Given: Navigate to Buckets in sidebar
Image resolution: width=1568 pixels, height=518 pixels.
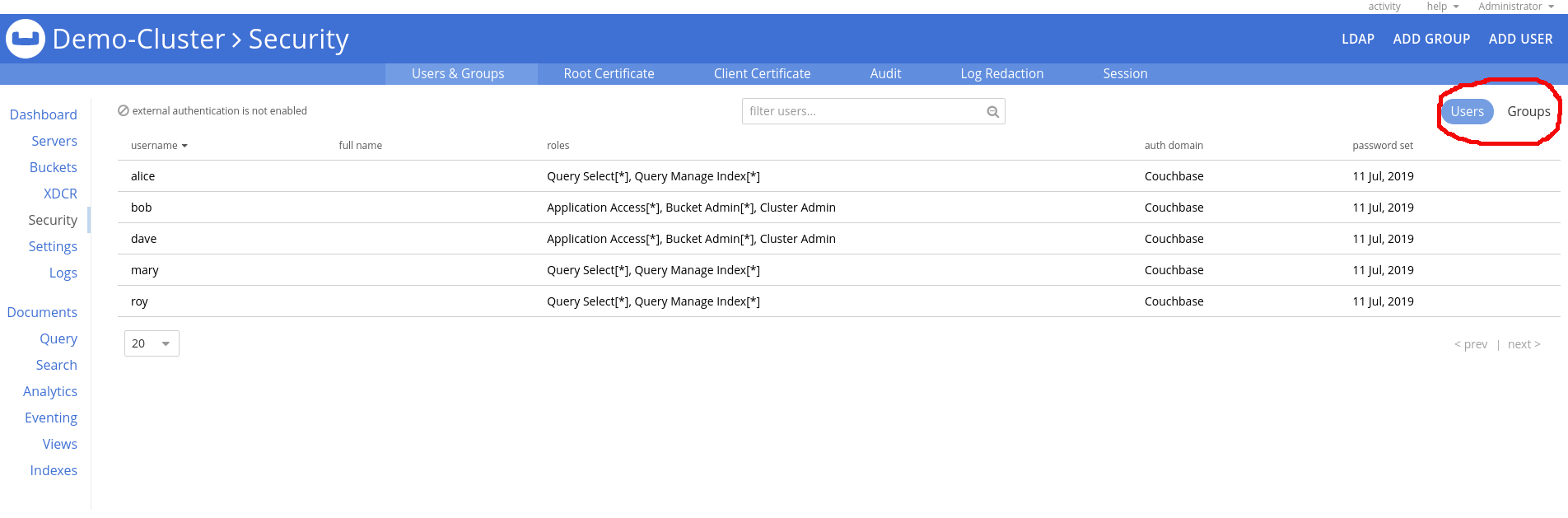Looking at the screenshot, I should coord(53,167).
